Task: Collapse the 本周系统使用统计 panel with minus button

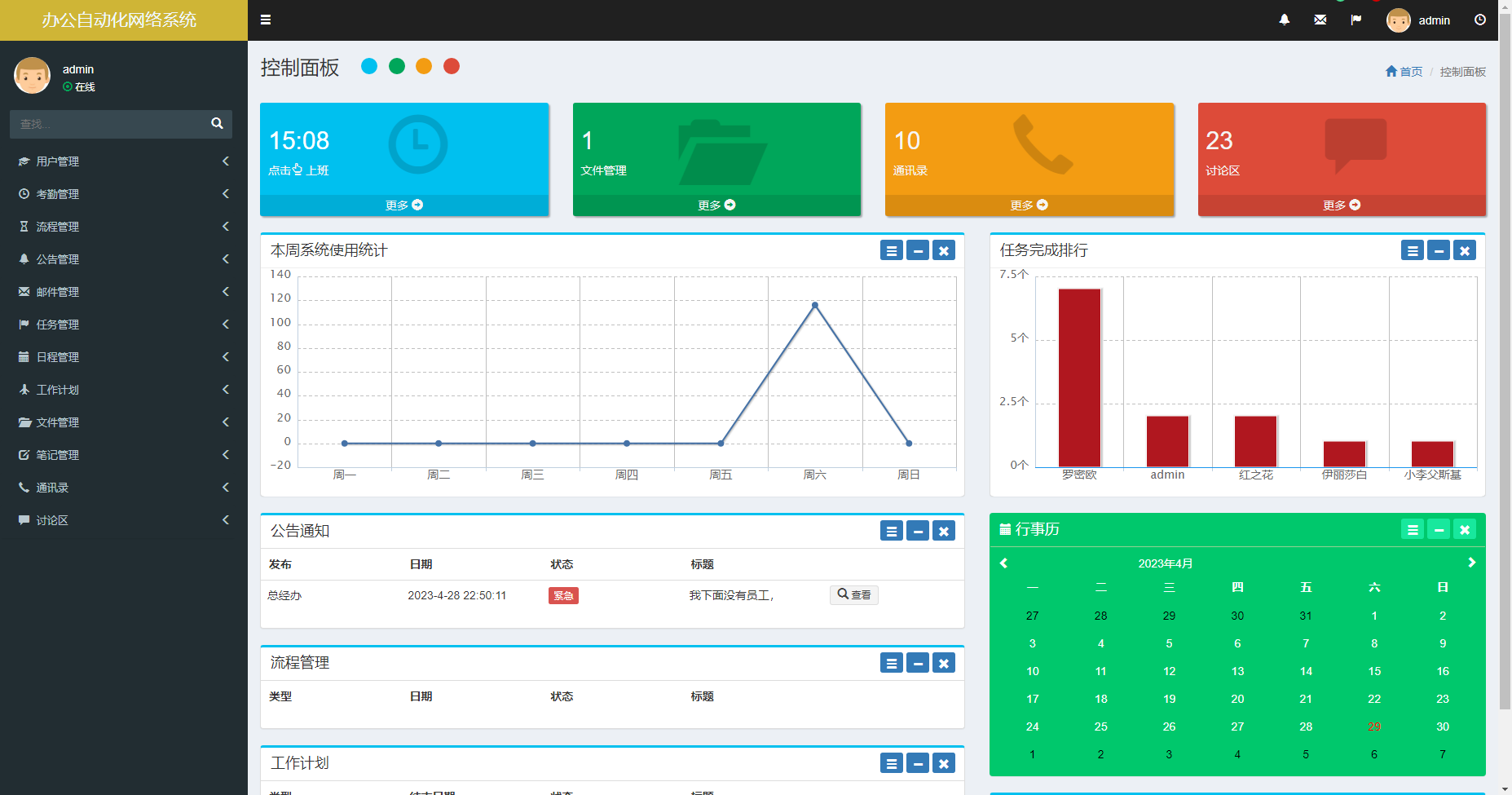Action: point(918,250)
